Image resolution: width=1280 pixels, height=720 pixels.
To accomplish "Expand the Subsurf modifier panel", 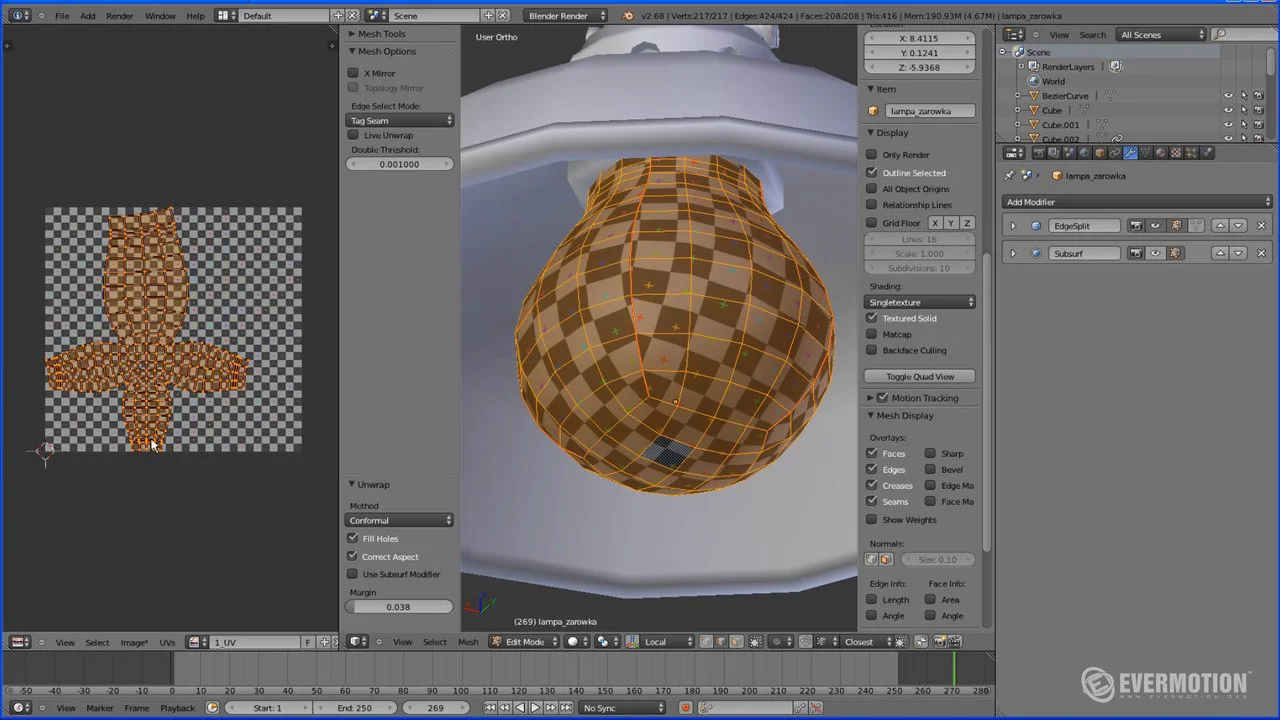I will tap(1013, 253).
